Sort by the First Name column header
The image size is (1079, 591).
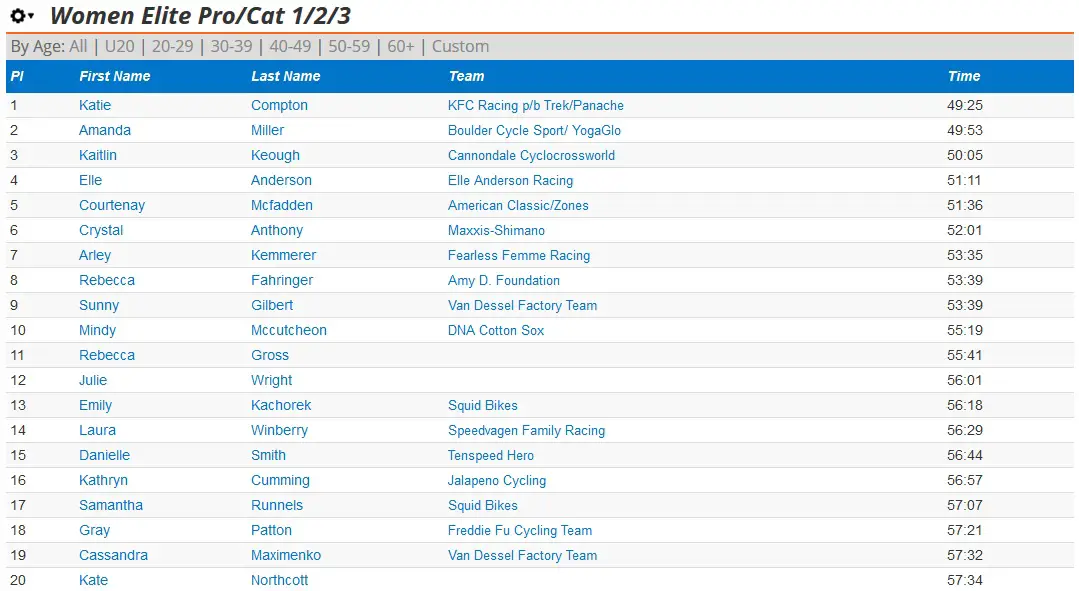tap(114, 76)
